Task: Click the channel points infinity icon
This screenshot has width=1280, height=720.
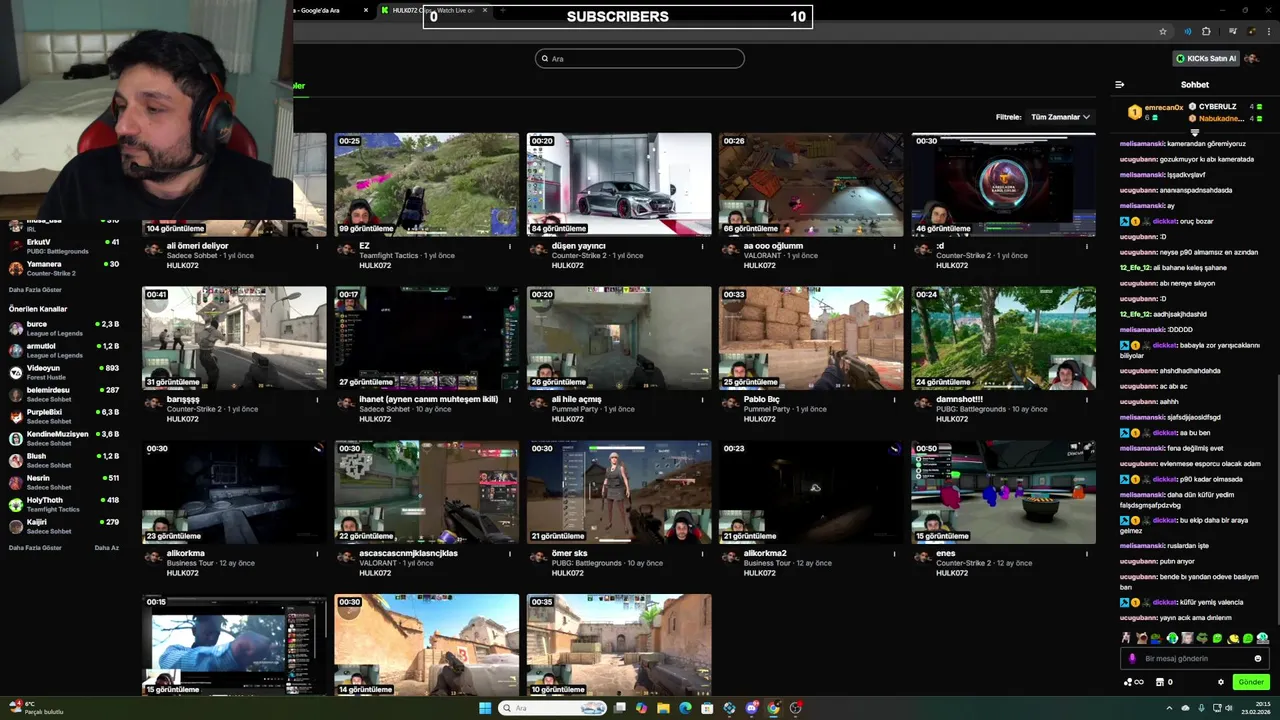Action: (1134, 682)
